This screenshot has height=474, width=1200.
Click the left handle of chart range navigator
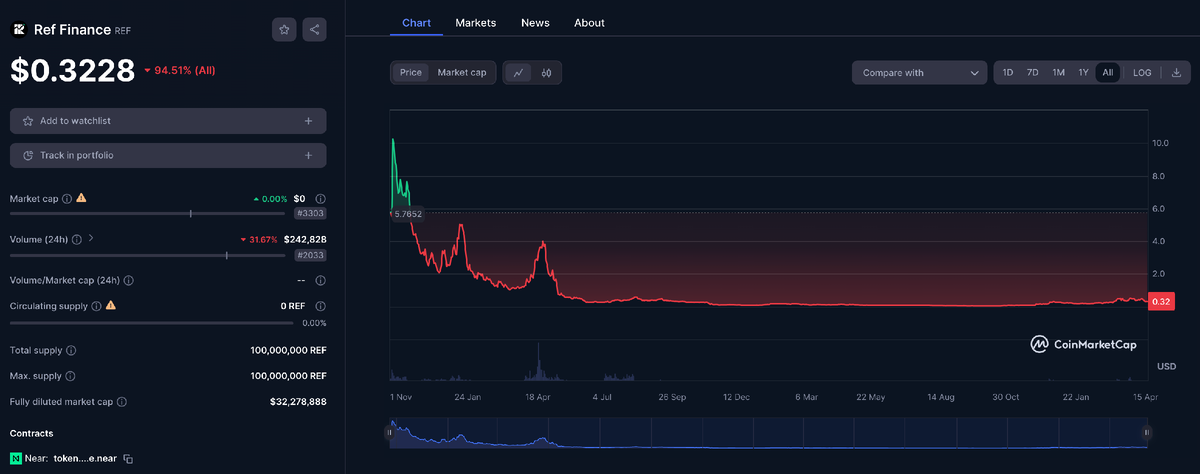point(390,432)
